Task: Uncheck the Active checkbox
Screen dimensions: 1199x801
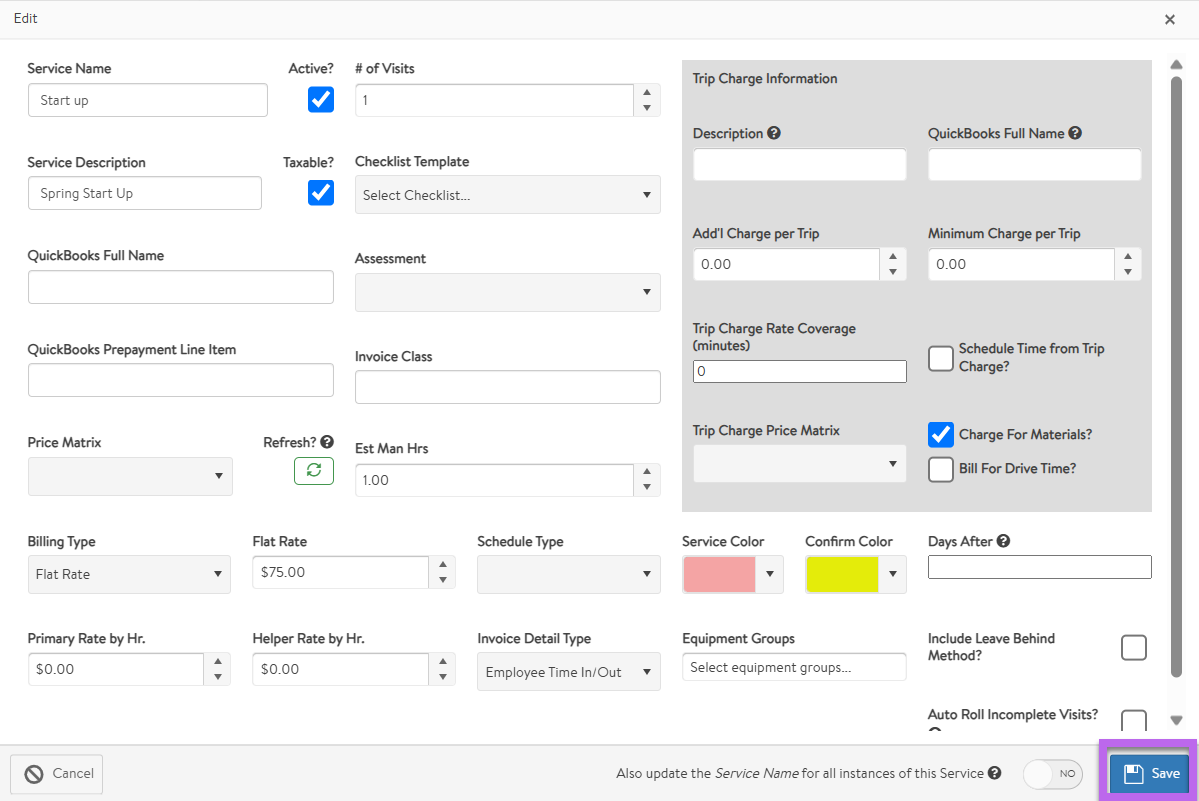Action: pyautogui.click(x=321, y=99)
